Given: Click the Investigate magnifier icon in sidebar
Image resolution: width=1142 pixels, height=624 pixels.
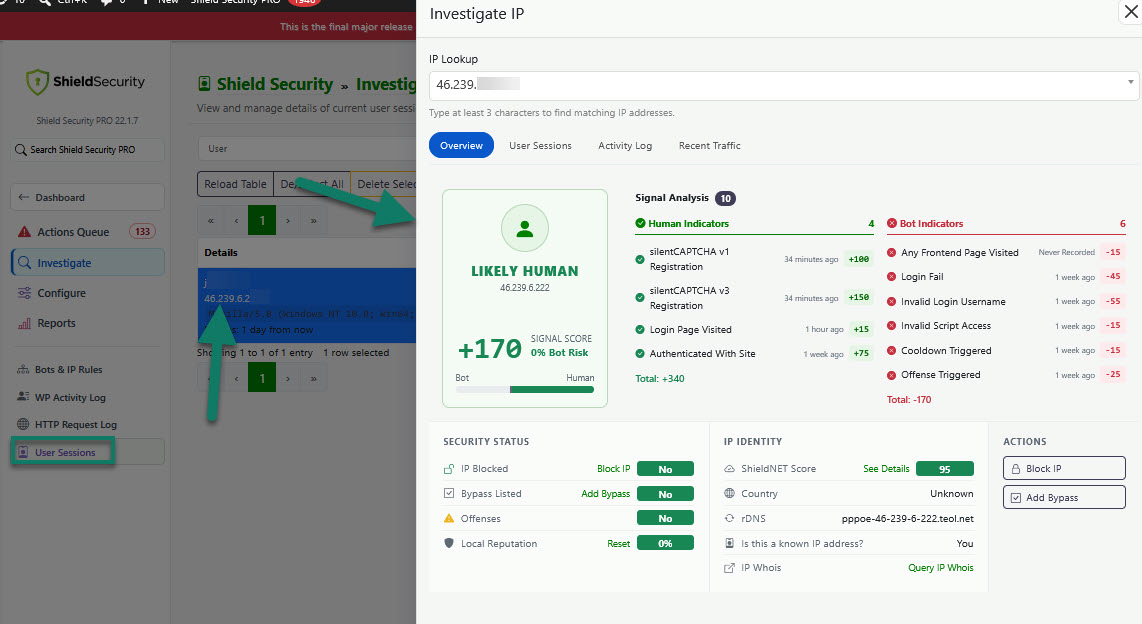Looking at the screenshot, I should click(x=24, y=263).
